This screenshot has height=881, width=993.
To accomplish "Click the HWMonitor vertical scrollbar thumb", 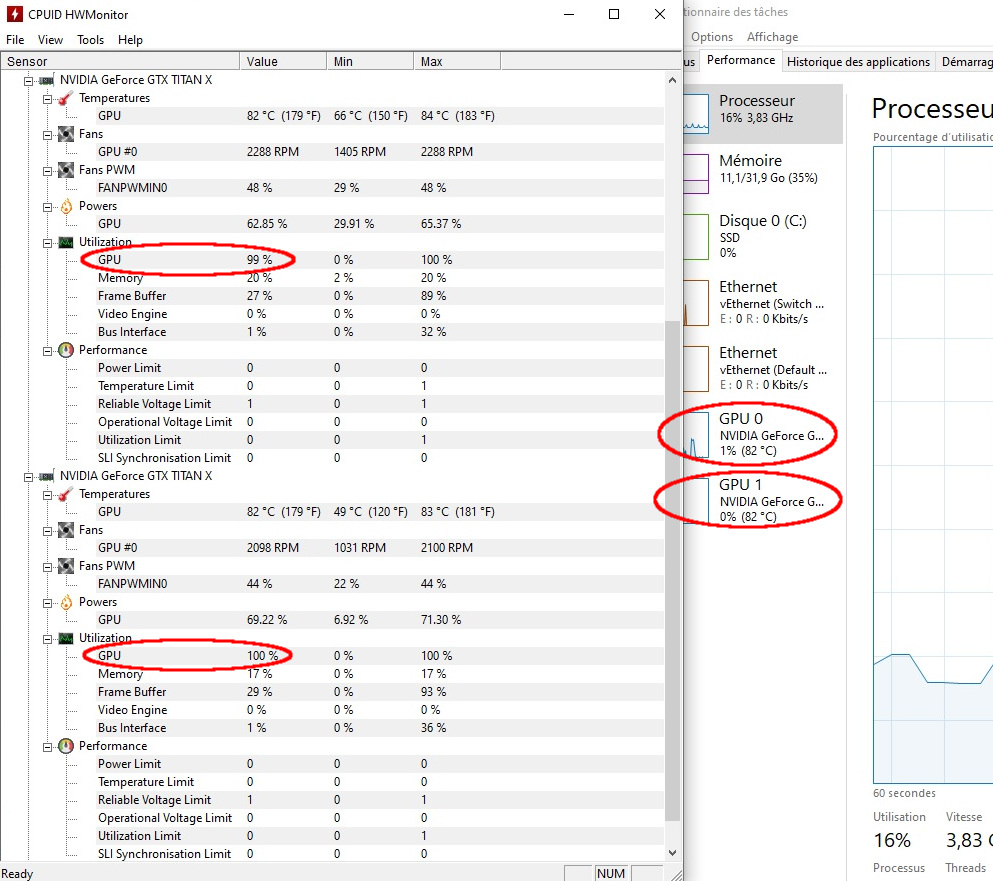I will [673, 570].
